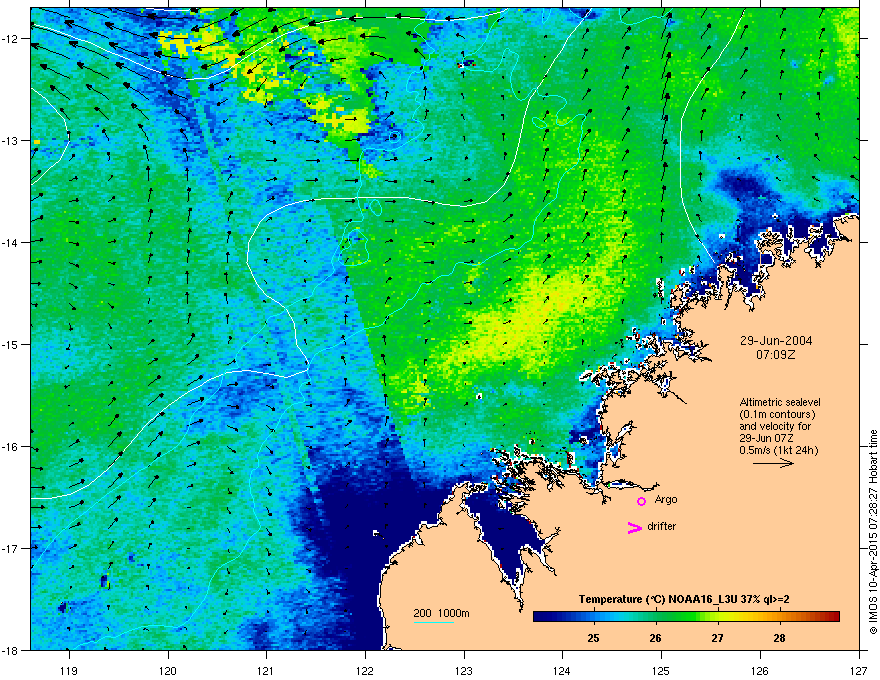
Task: Click longitude axis label 122
Action: [365, 670]
